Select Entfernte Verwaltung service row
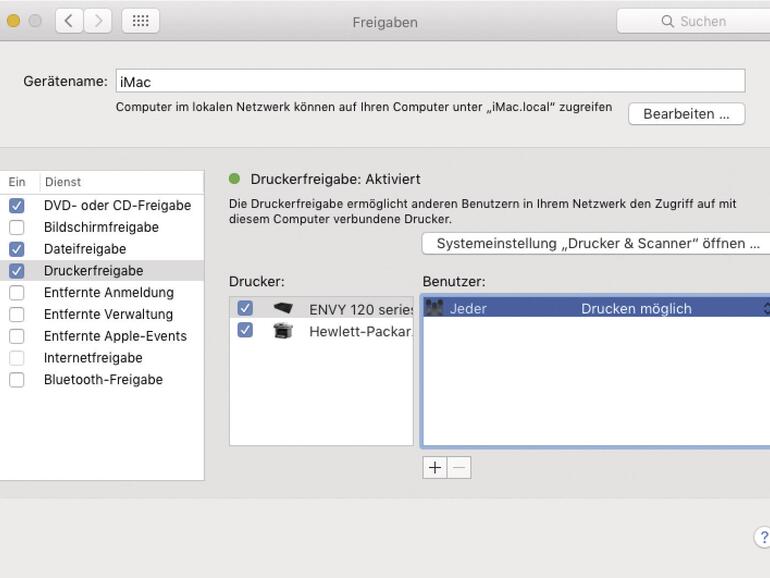Viewport: 770px width, 578px height. (x=102, y=314)
